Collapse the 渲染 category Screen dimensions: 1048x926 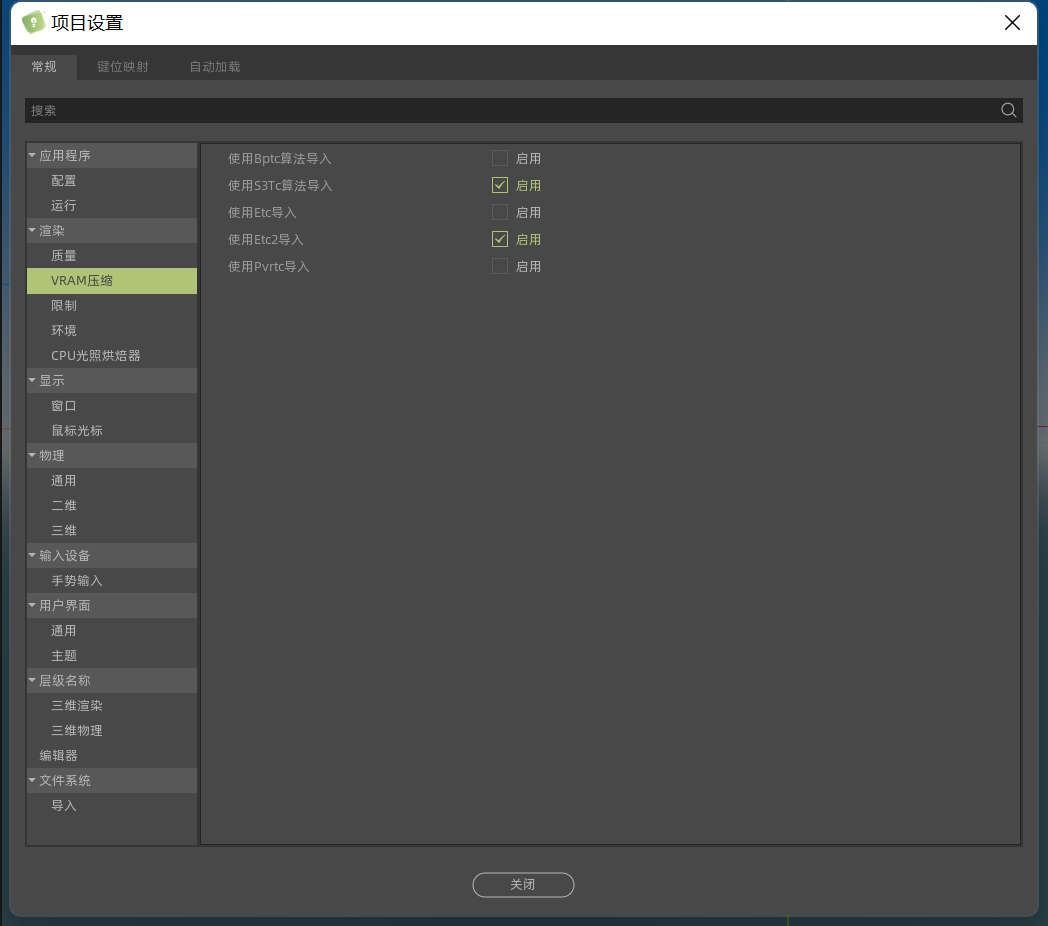pos(32,230)
